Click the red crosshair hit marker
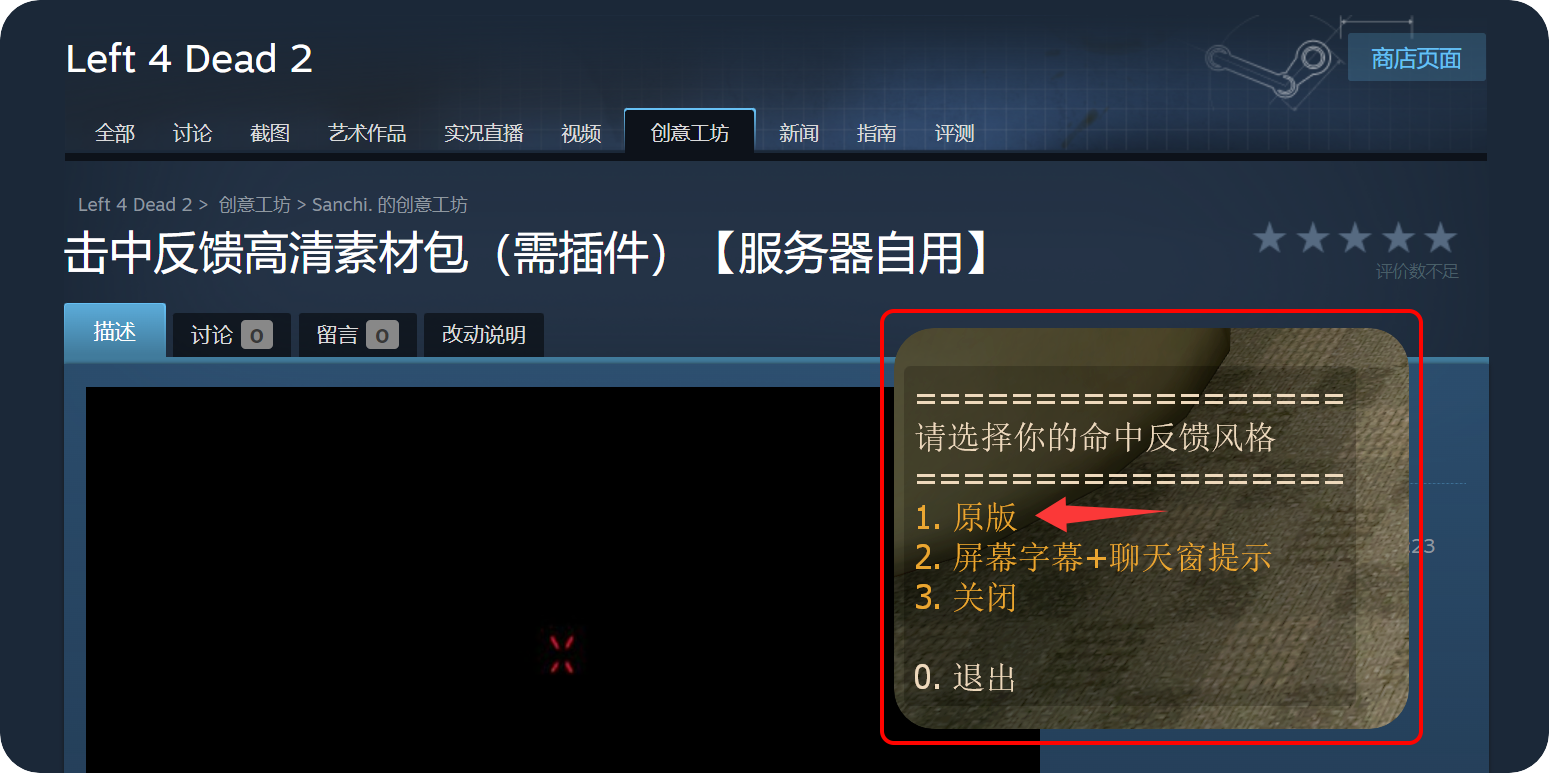The width and height of the screenshot is (1549, 773). click(x=562, y=653)
